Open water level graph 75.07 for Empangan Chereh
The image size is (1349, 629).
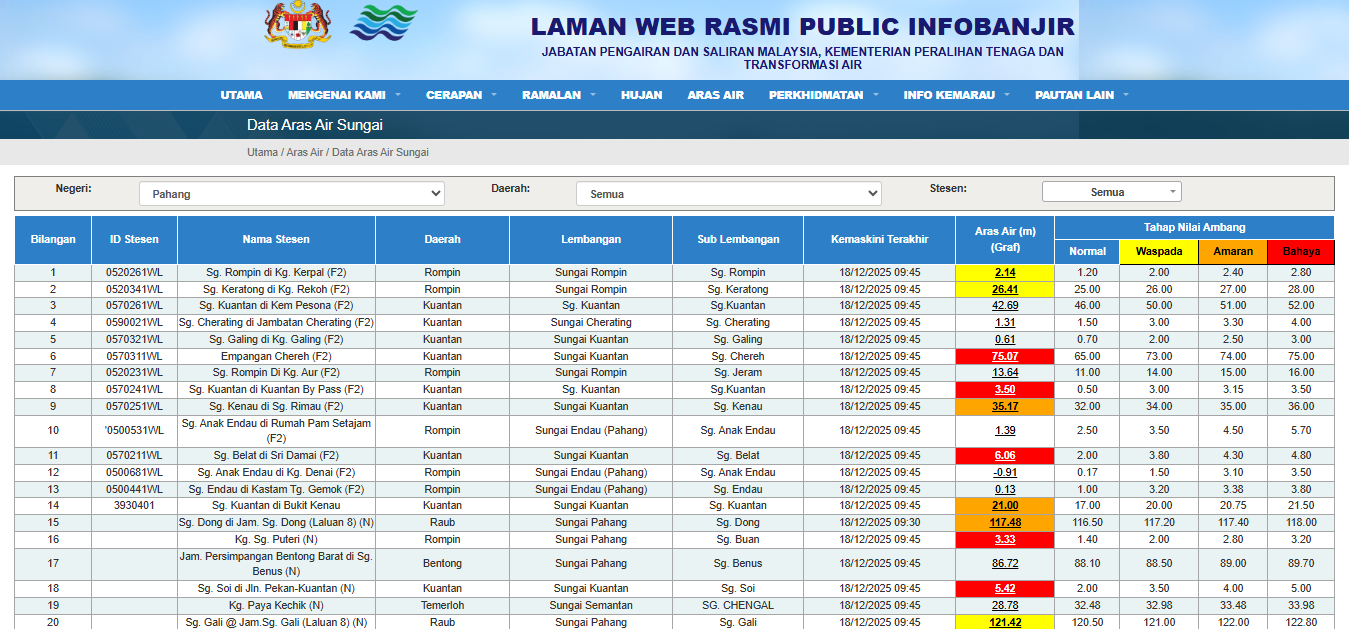[1005, 356]
